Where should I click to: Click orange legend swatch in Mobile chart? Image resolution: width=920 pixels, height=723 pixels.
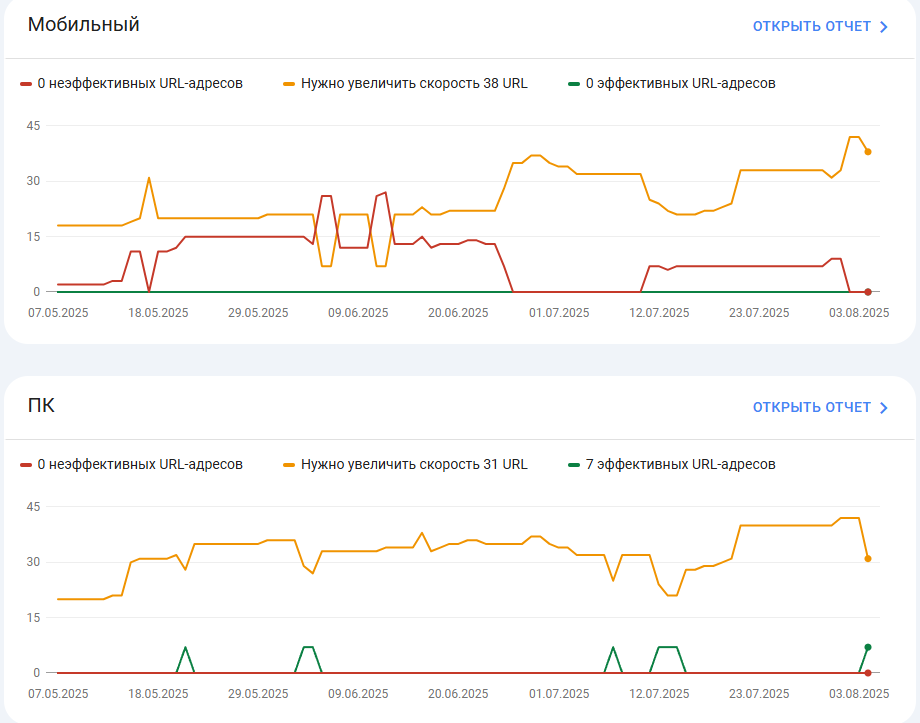[x=289, y=84]
